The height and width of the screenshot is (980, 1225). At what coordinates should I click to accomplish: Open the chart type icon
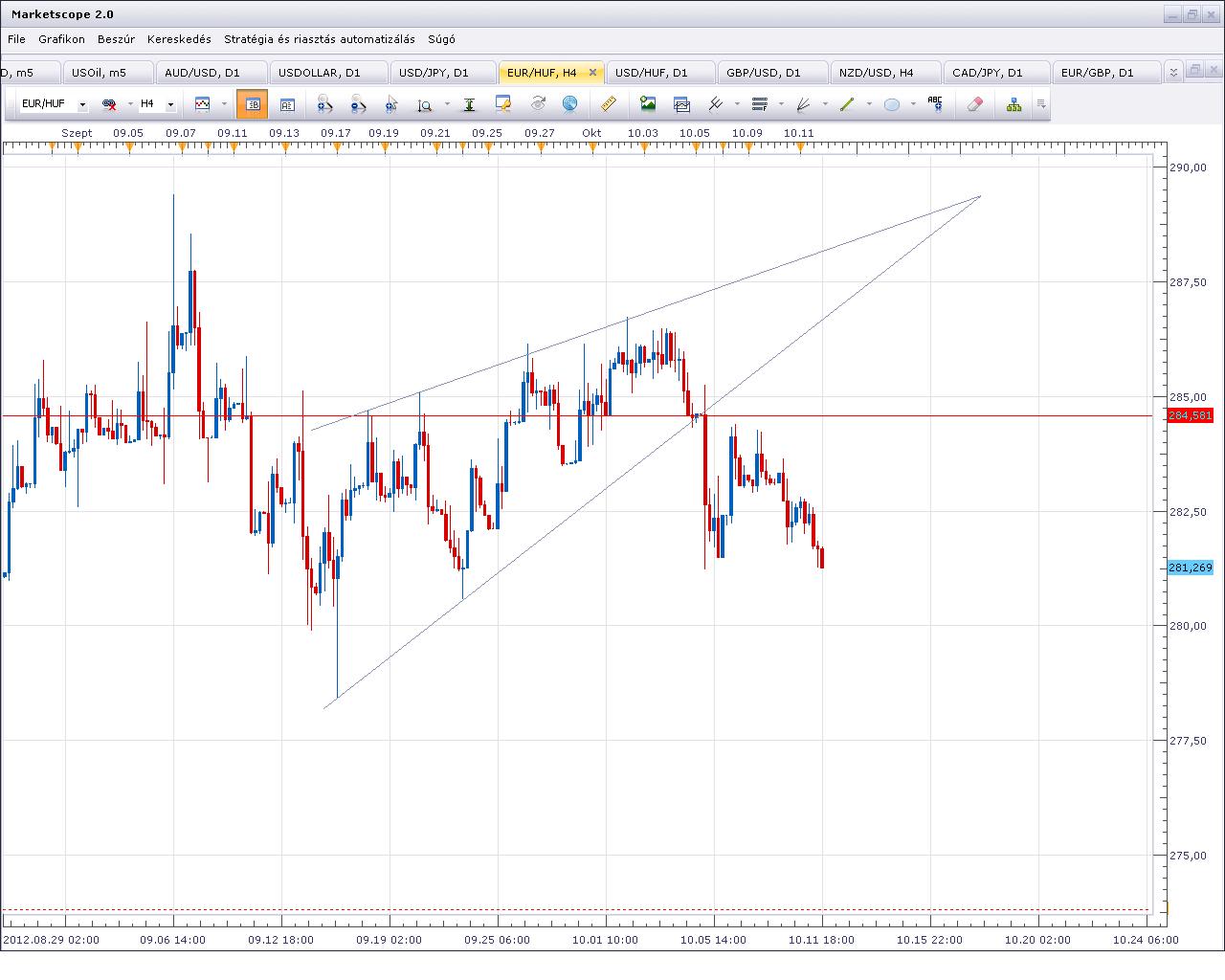(x=202, y=103)
